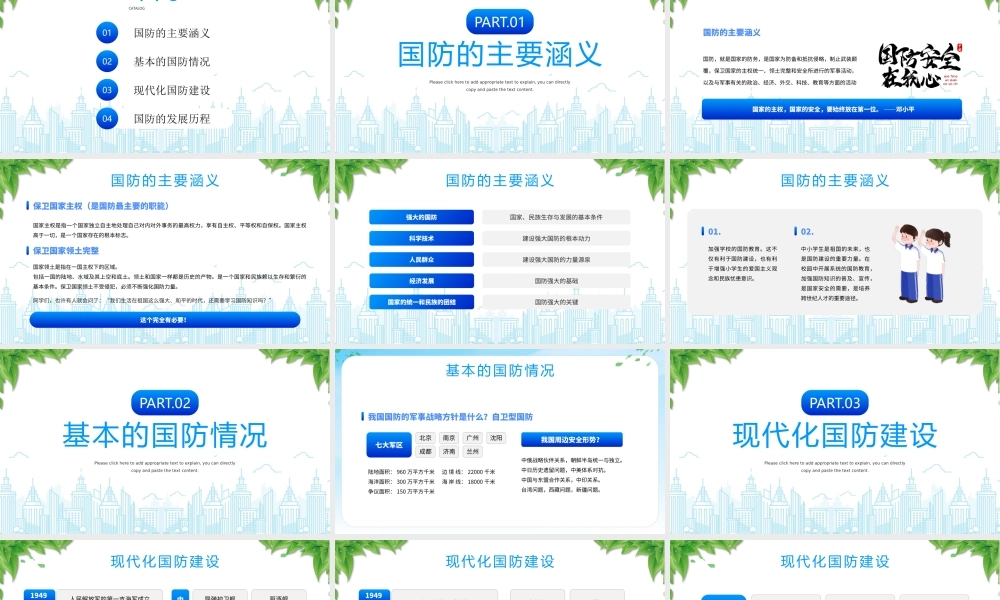The height and width of the screenshot is (600, 1000).
Task: Select catalog entry 现代化国防建设
Action: click(172, 91)
